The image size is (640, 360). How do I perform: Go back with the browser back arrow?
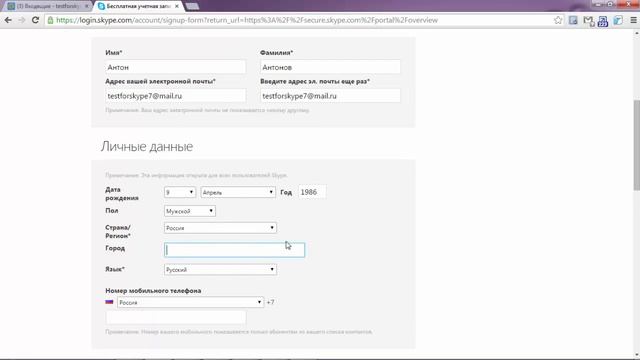pos(8,20)
